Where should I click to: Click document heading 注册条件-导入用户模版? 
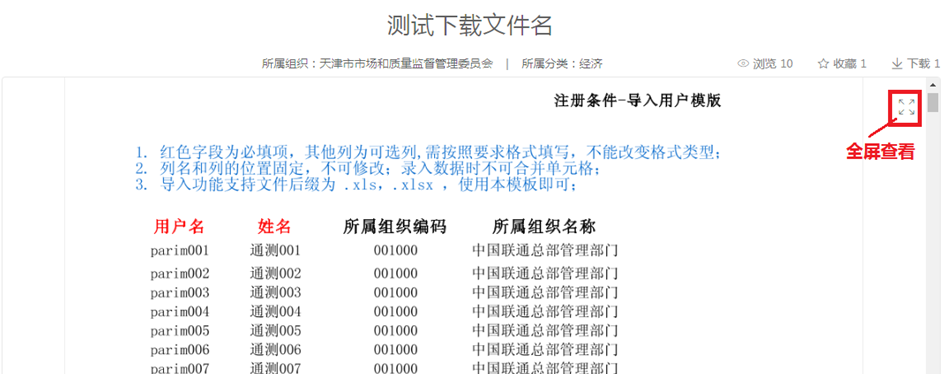638,100
